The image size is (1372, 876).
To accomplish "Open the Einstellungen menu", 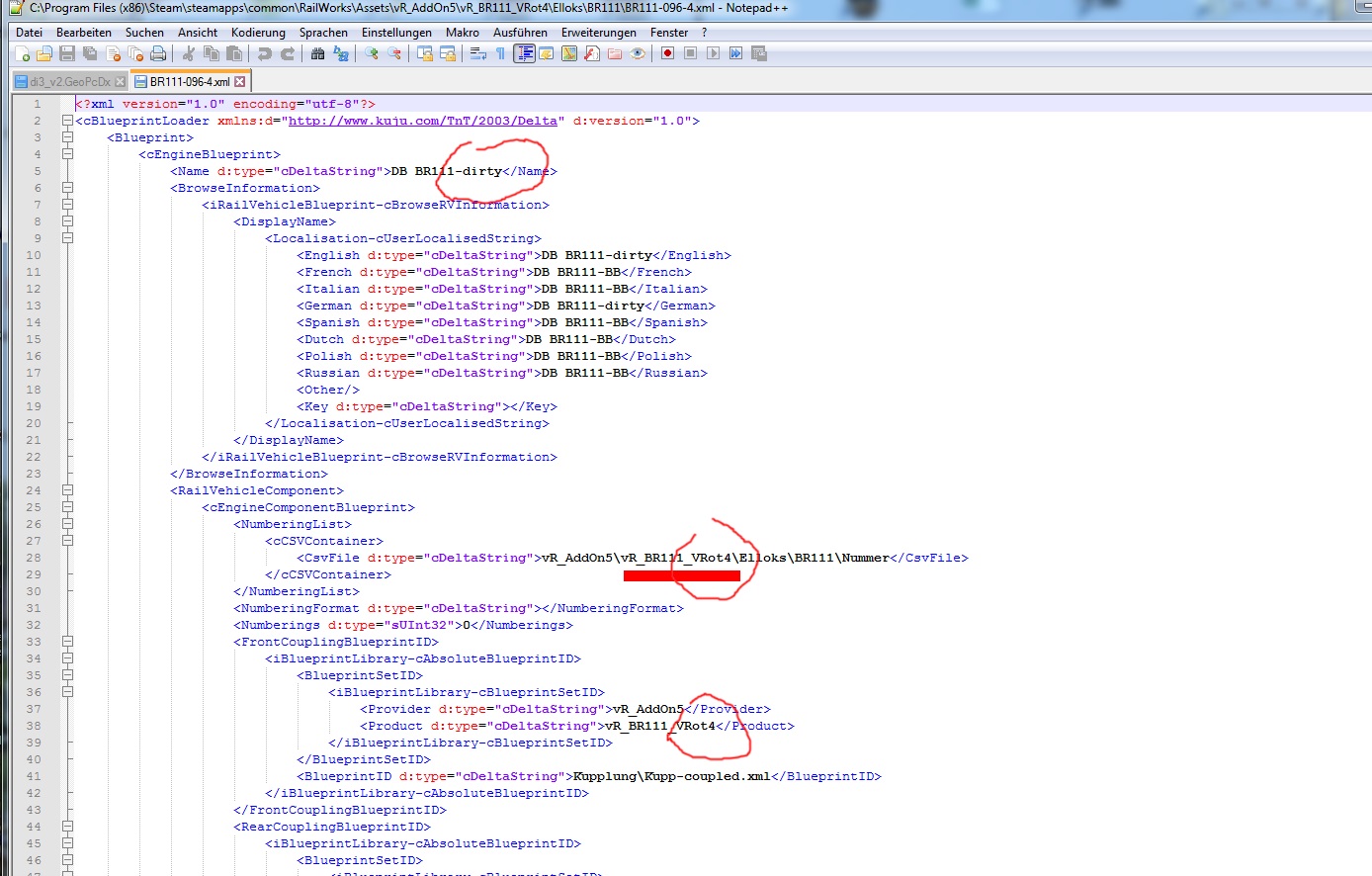I will coord(396,33).
